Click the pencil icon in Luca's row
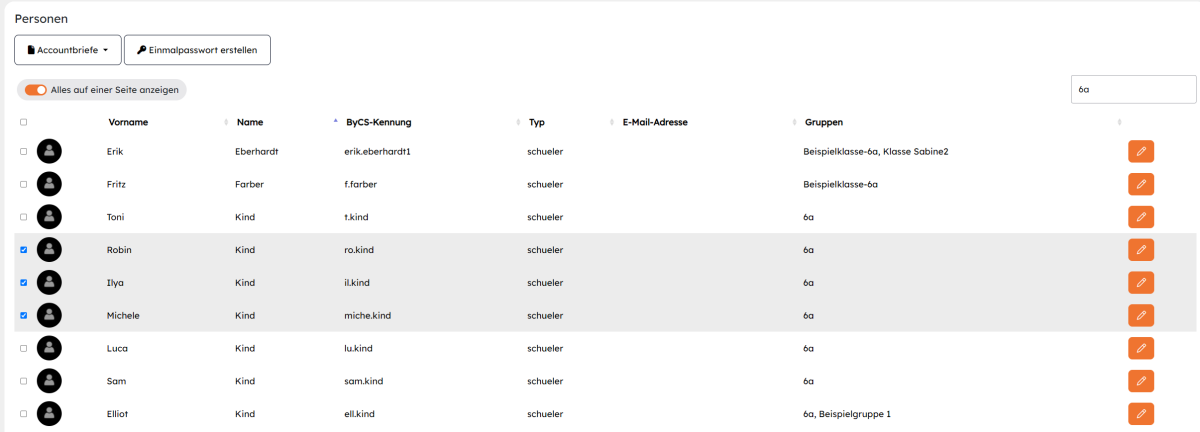 point(1141,348)
